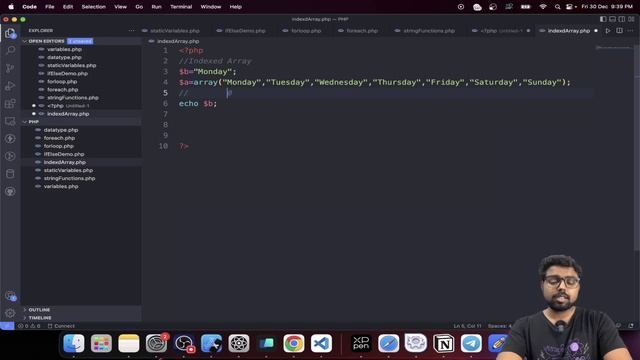Screen dimensions: 640x360
Task: Open the database view in the activity bar
Action: click(10, 174)
